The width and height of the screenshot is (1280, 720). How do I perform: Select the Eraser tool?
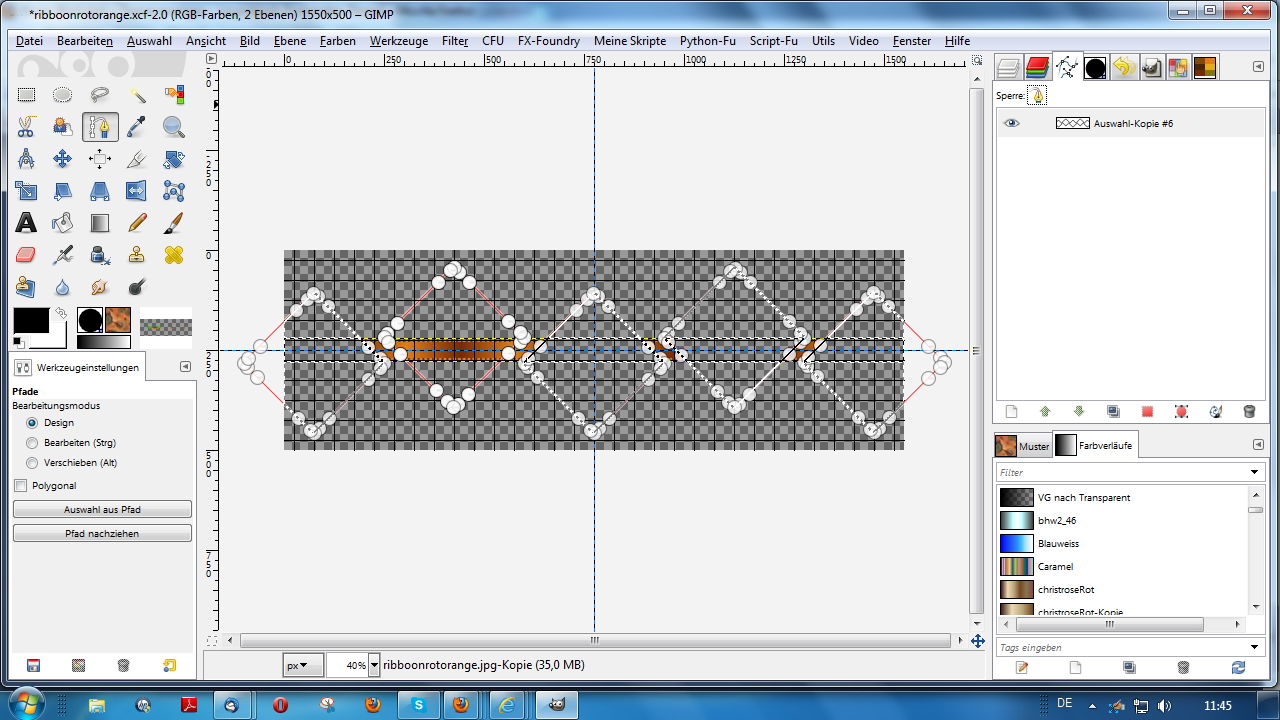point(26,255)
